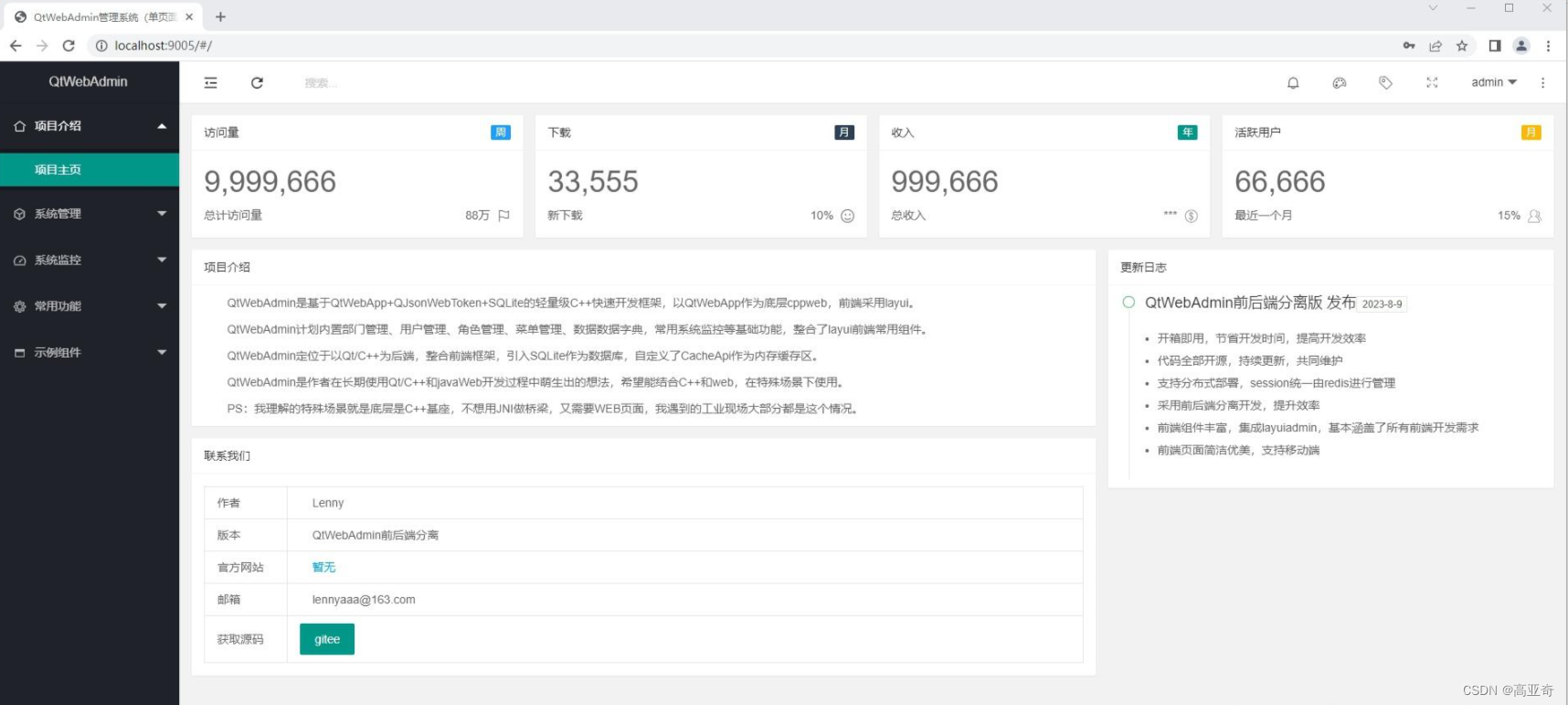1568x705 pixels.
Task: Click the home icon beside 项目介绍
Action: (19, 126)
